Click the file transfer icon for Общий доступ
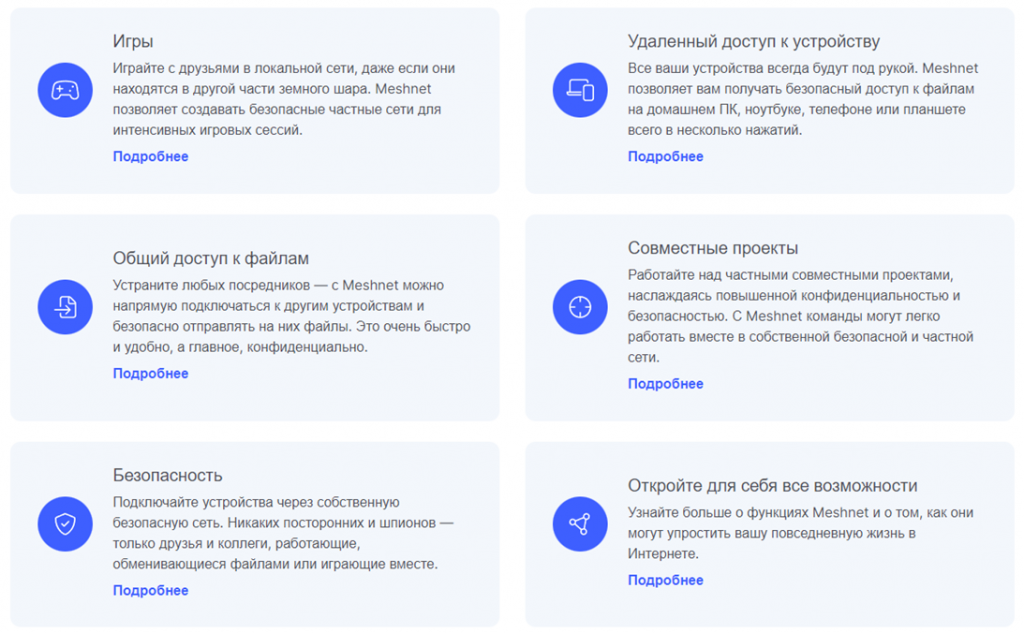Viewport: 1024px width, 633px height. point(65,307)
